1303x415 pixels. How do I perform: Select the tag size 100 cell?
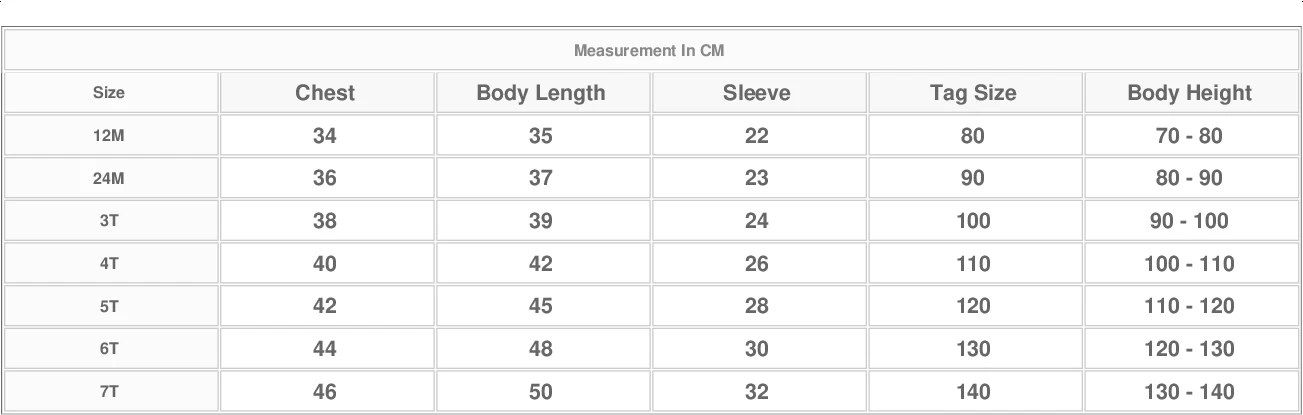coord(973,221)
